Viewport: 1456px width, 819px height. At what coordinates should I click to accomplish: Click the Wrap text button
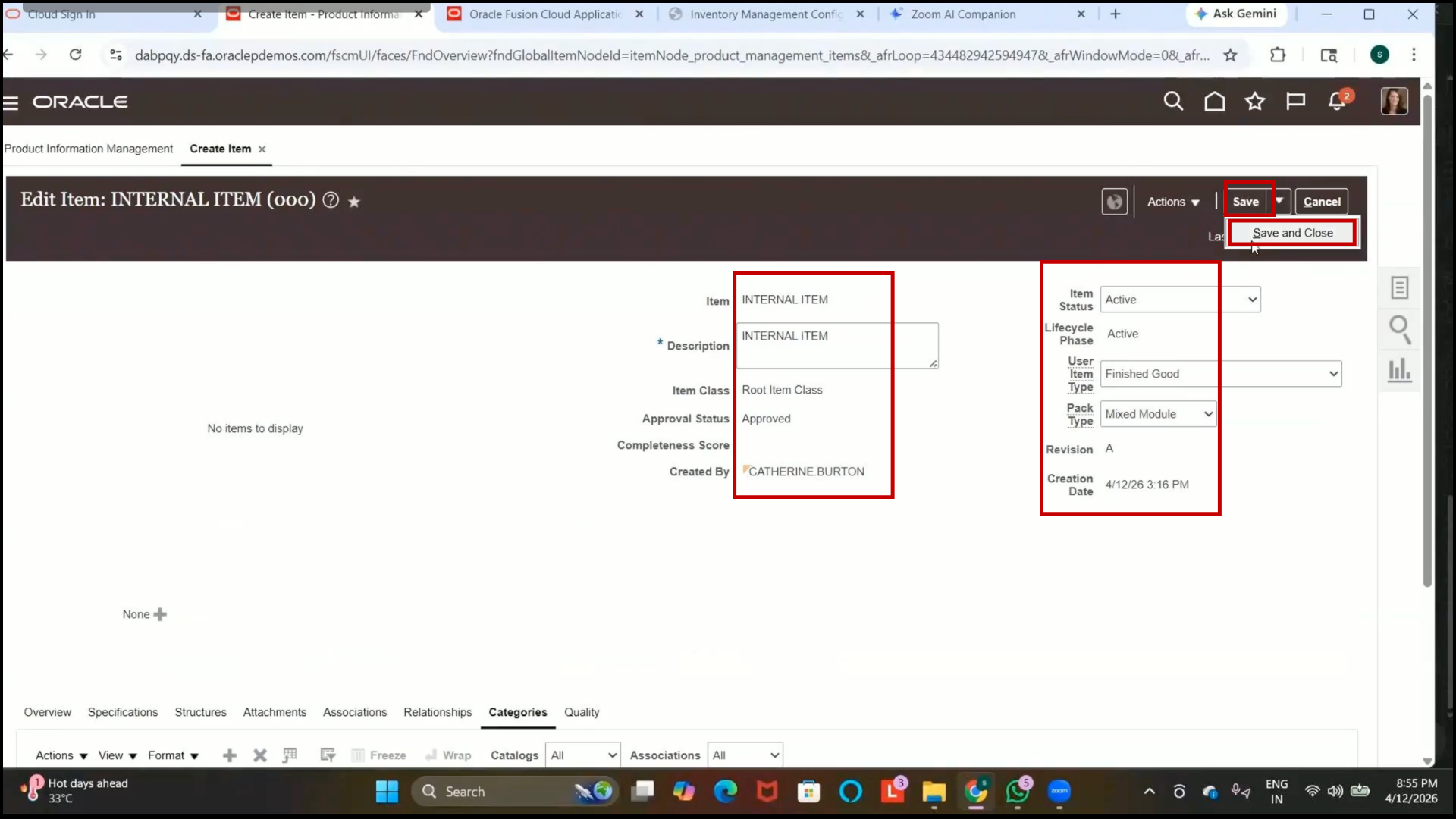pyautogui.click(x=448, y=755)
